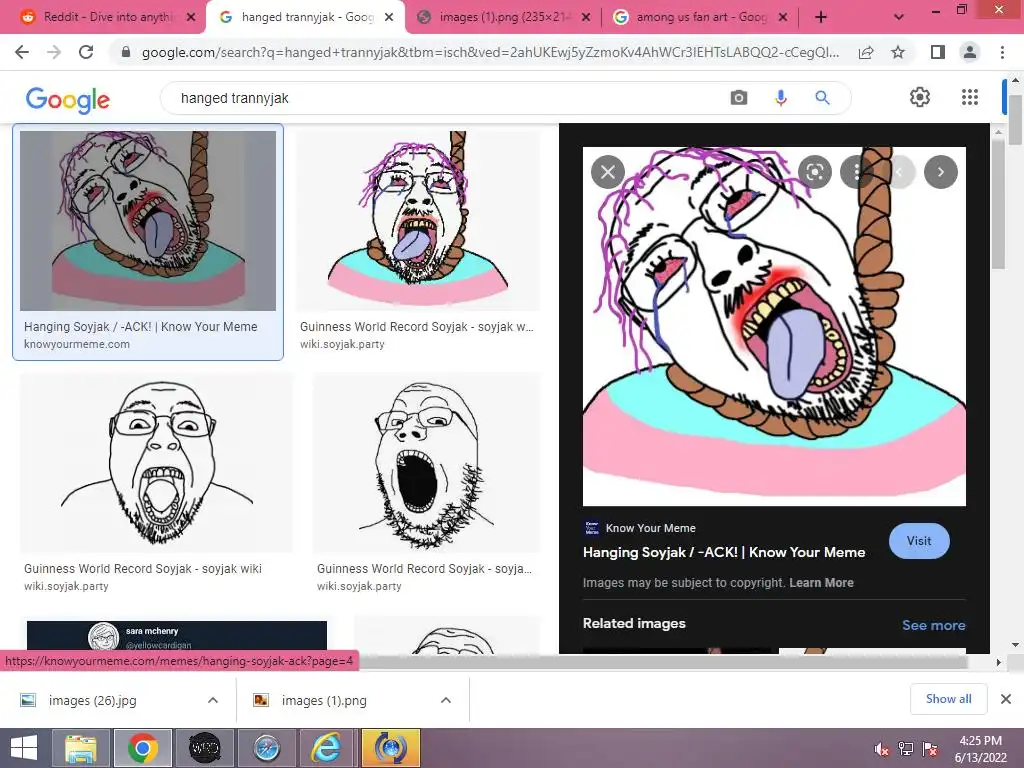The height and width of the screenshot is (768, 1024).
Task: Open the Windows Start menu
Action: click(24, 748)
